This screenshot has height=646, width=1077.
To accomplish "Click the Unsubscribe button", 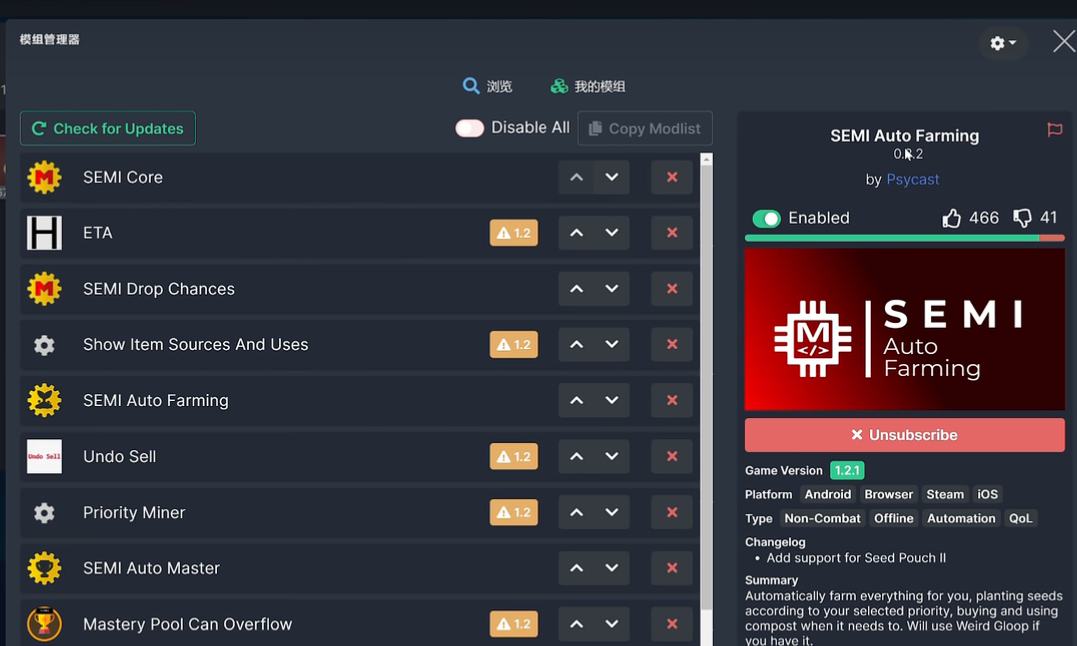I will (905, 435).
